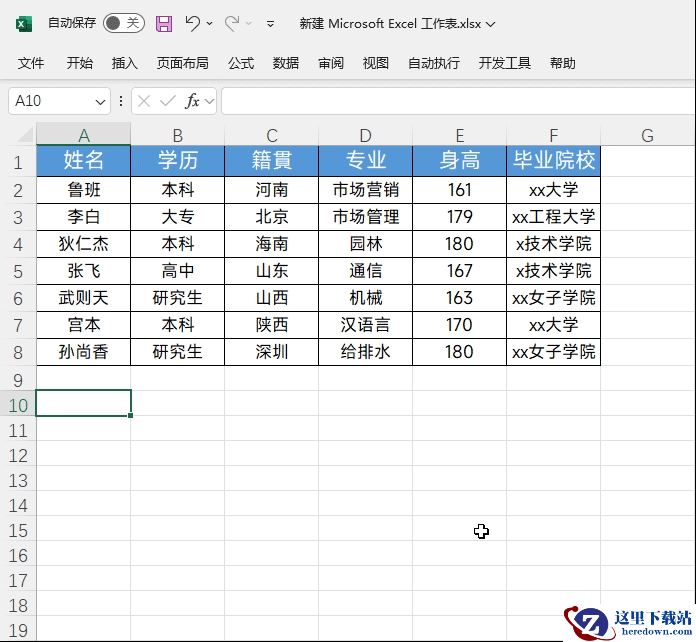Image resolution: width=696 pixels, height=642 pixels.
Task: Switch to the 数据 ribbon tab
Action: 285,63
